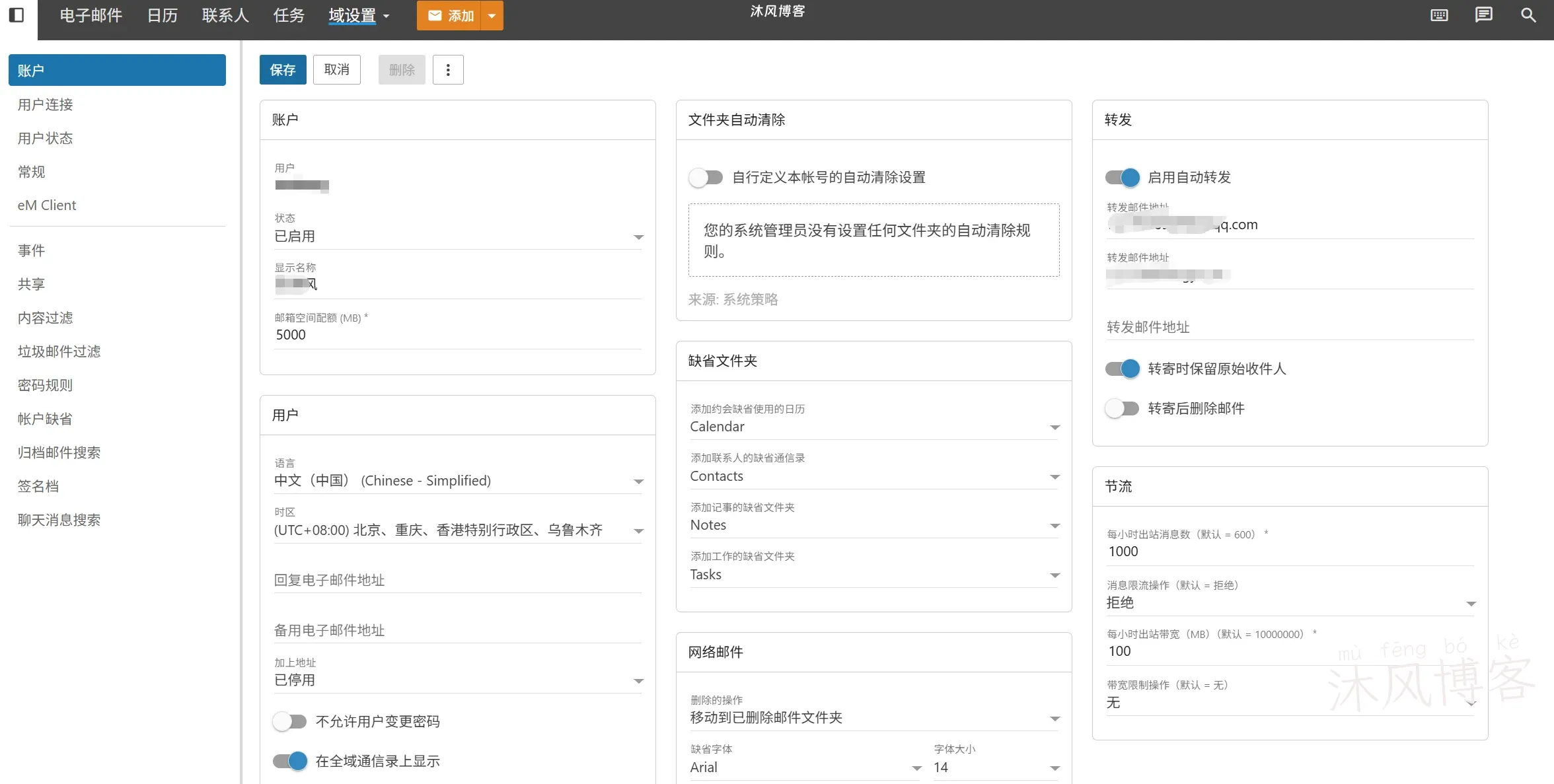Open 密码规则 in the sidebar

click(117, 385)
